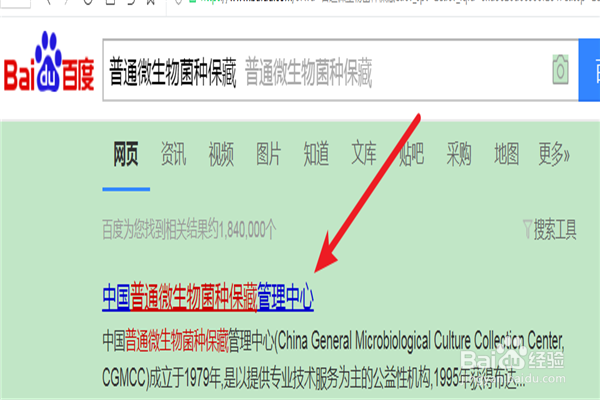Open the 知道 tab
600x400 pixels.
point(316,154)
